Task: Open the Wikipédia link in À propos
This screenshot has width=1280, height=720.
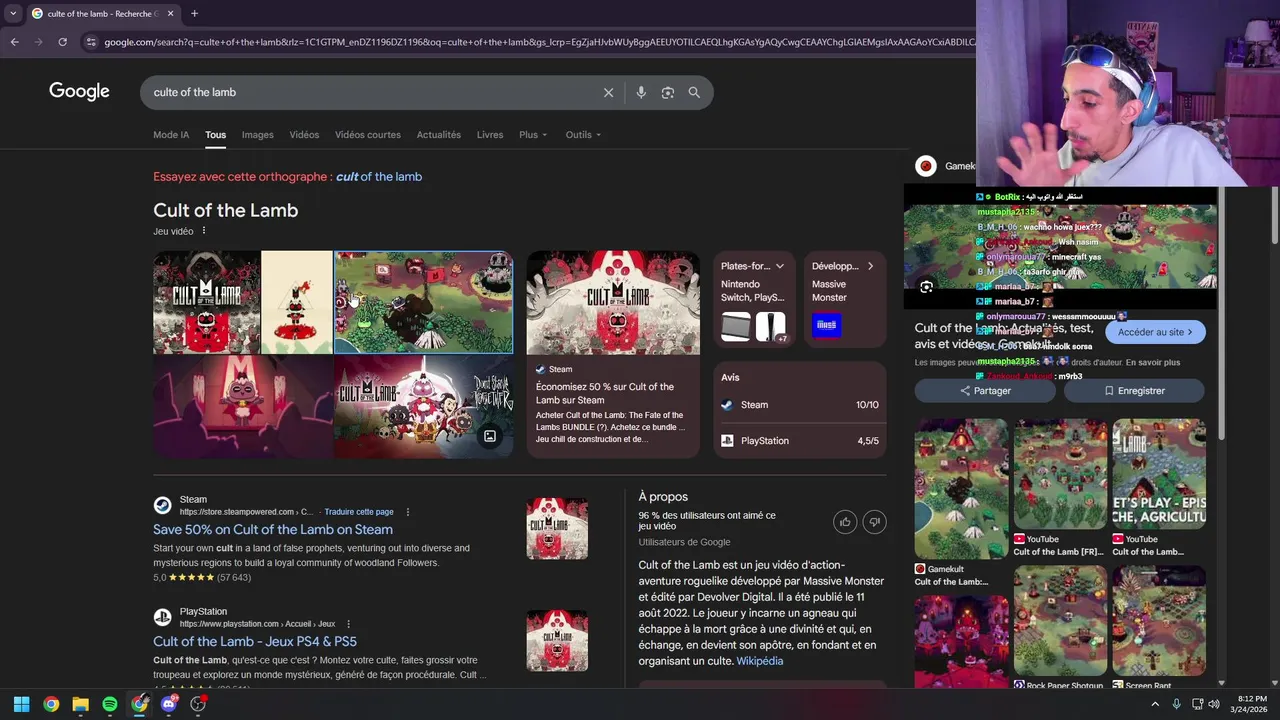Action: pos(760,661)
